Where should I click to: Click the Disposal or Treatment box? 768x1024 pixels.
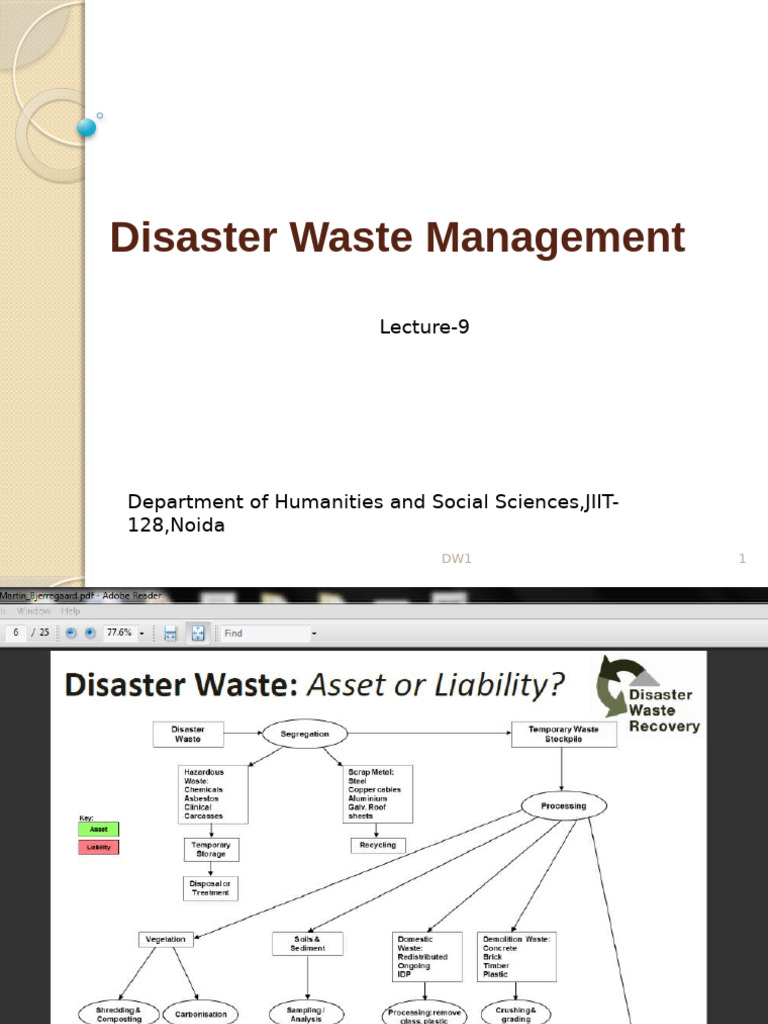click(210, 888)
